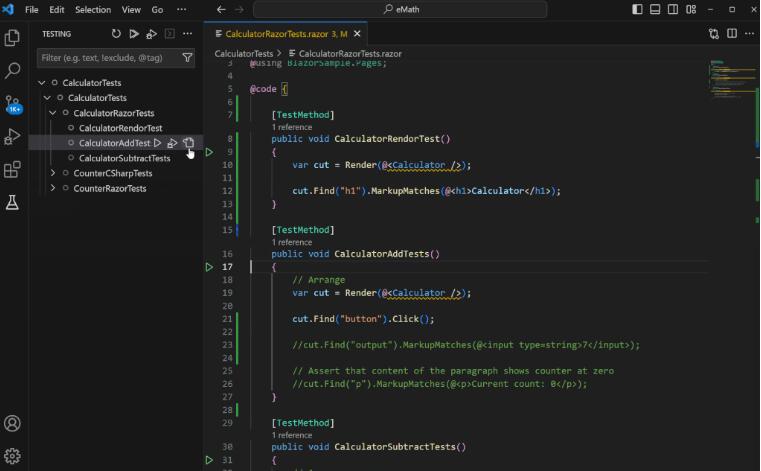Click the '1 reference' link above CalculatorAddTests
Screen dimensions: 761x471
click(294, 242)
